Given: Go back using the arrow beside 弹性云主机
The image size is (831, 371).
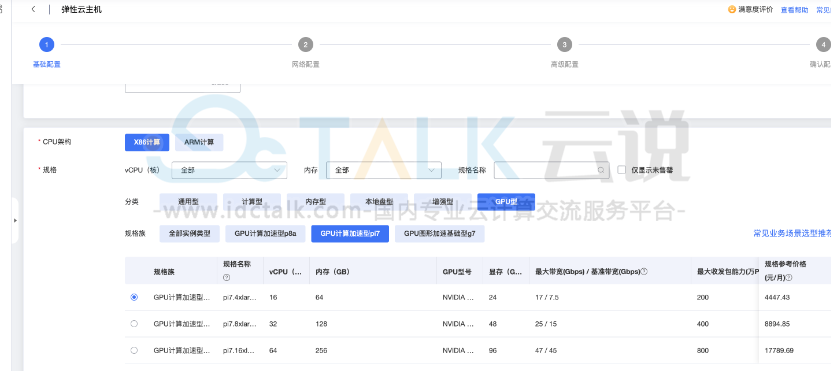Looking at the screenshot, I should pyautogui.click(x=33, y=10).
